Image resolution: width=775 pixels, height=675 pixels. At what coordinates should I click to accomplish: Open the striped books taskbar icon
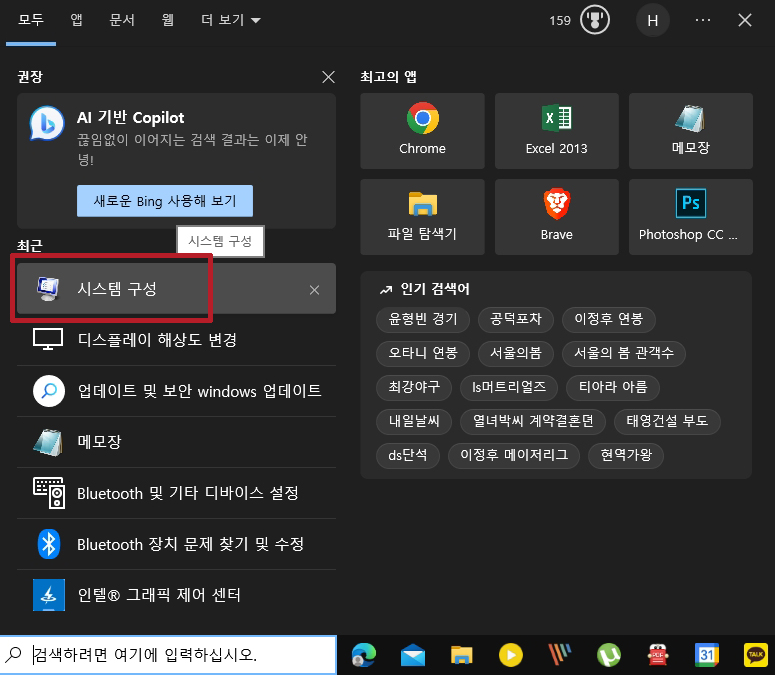coord(560,655)
